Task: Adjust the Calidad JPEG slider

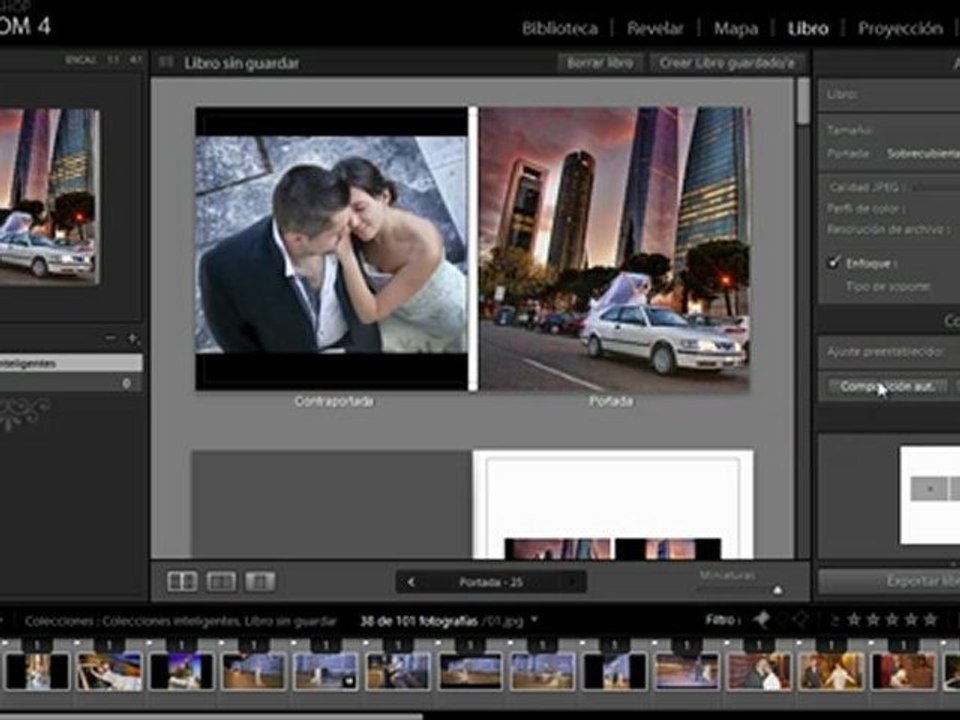Action: click(936, 187)
